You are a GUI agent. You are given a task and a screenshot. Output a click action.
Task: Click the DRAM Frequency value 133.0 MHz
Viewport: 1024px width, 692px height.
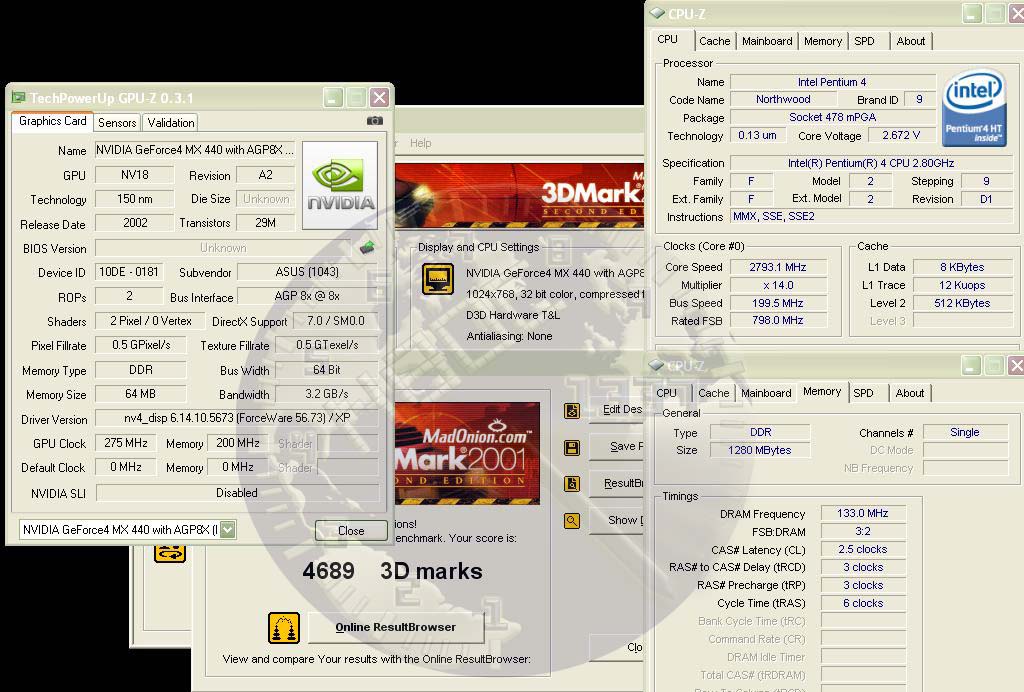pyautogui.click(x=863, y=513)
